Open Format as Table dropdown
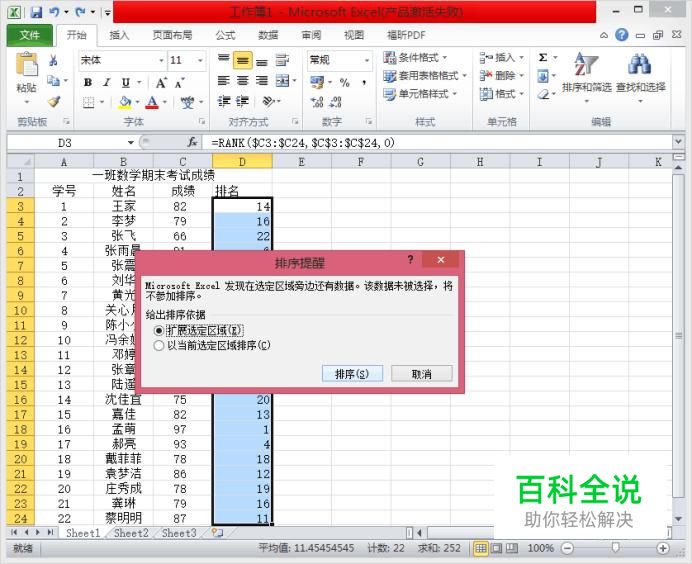This screenshot has width=692, height=564. tap(425, 75)
